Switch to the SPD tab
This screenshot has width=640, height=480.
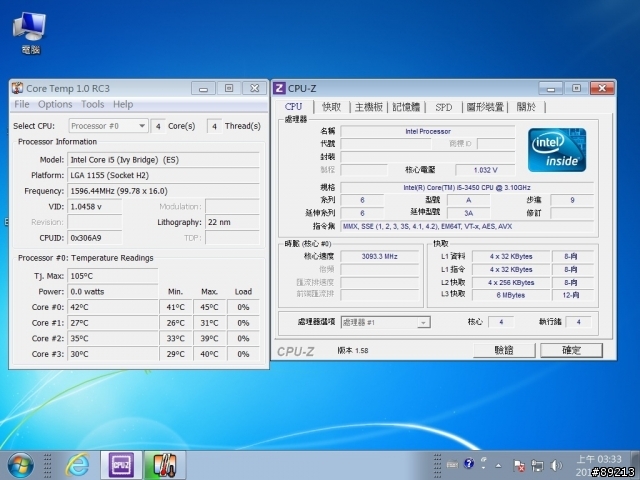pyautogui.click(x=444, y=107)
